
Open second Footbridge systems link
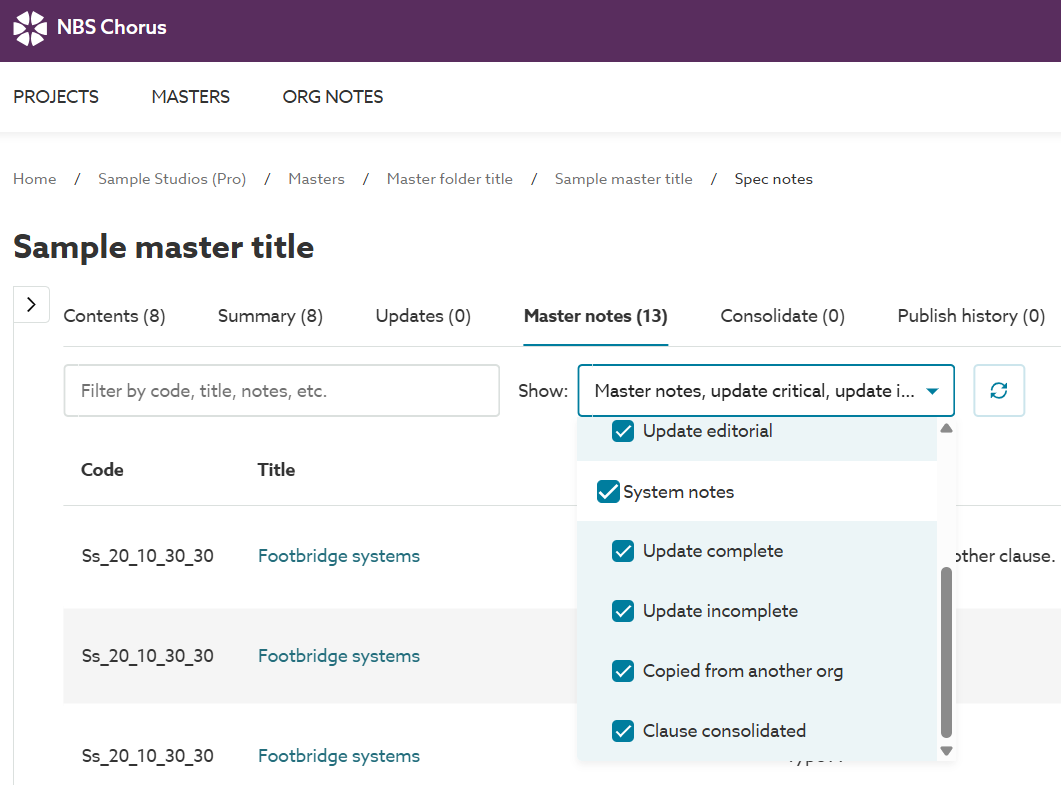(x=338, y=656)
